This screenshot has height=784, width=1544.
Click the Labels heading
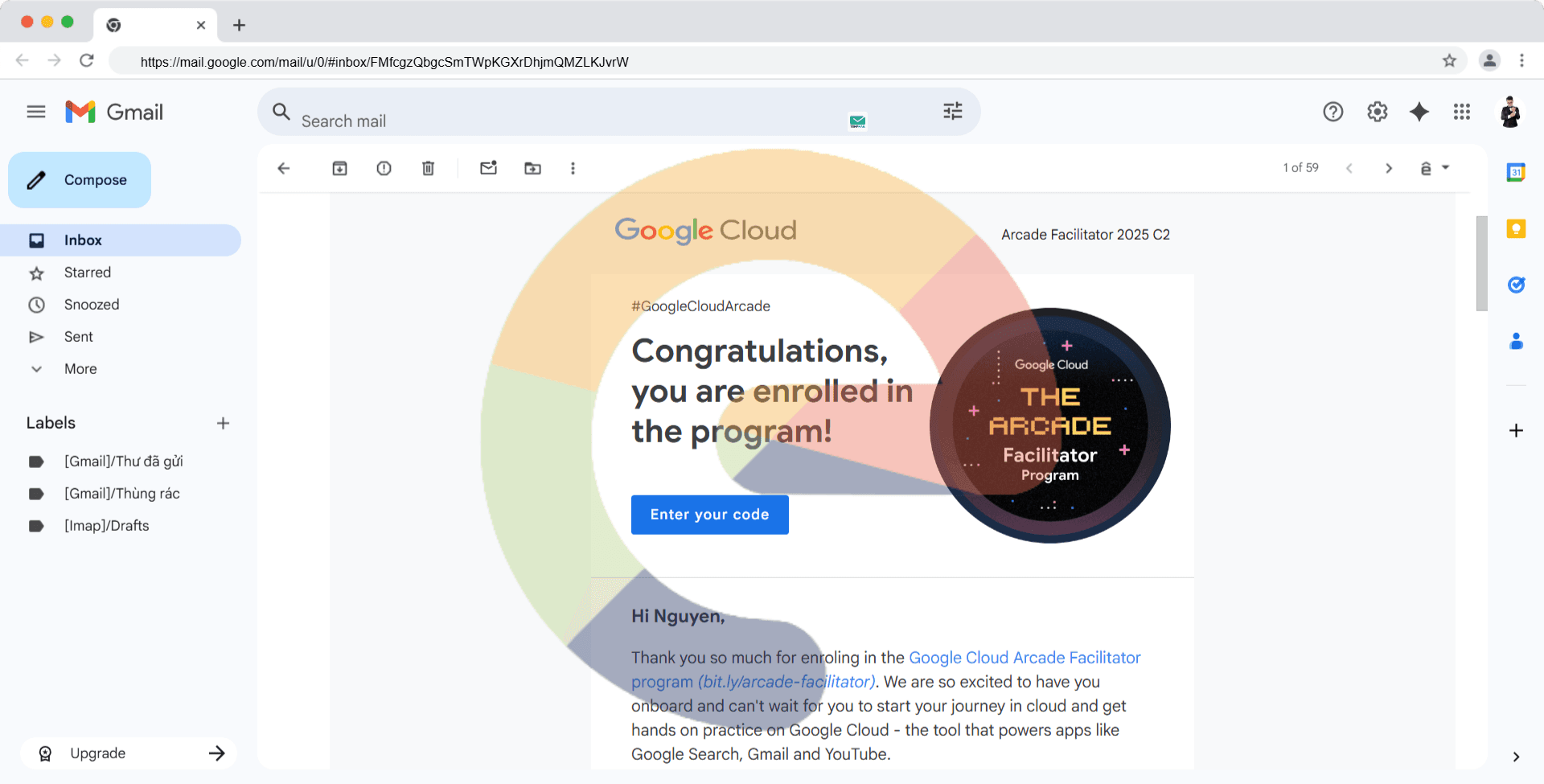[51, 423]
